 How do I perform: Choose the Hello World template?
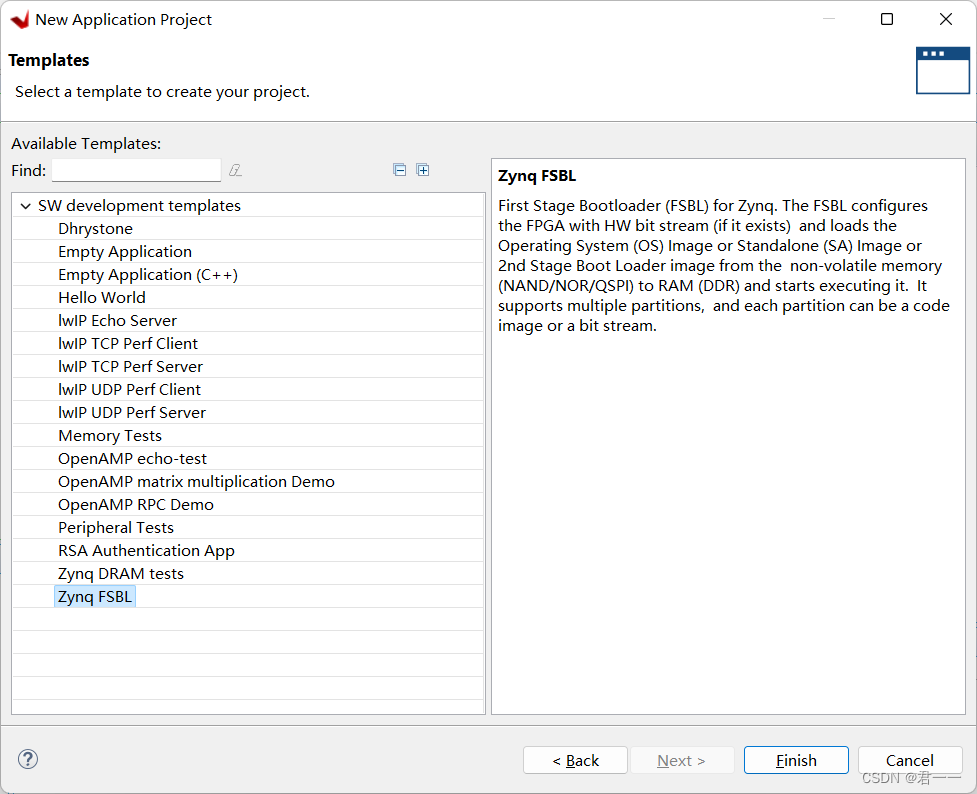click(102, 298)
